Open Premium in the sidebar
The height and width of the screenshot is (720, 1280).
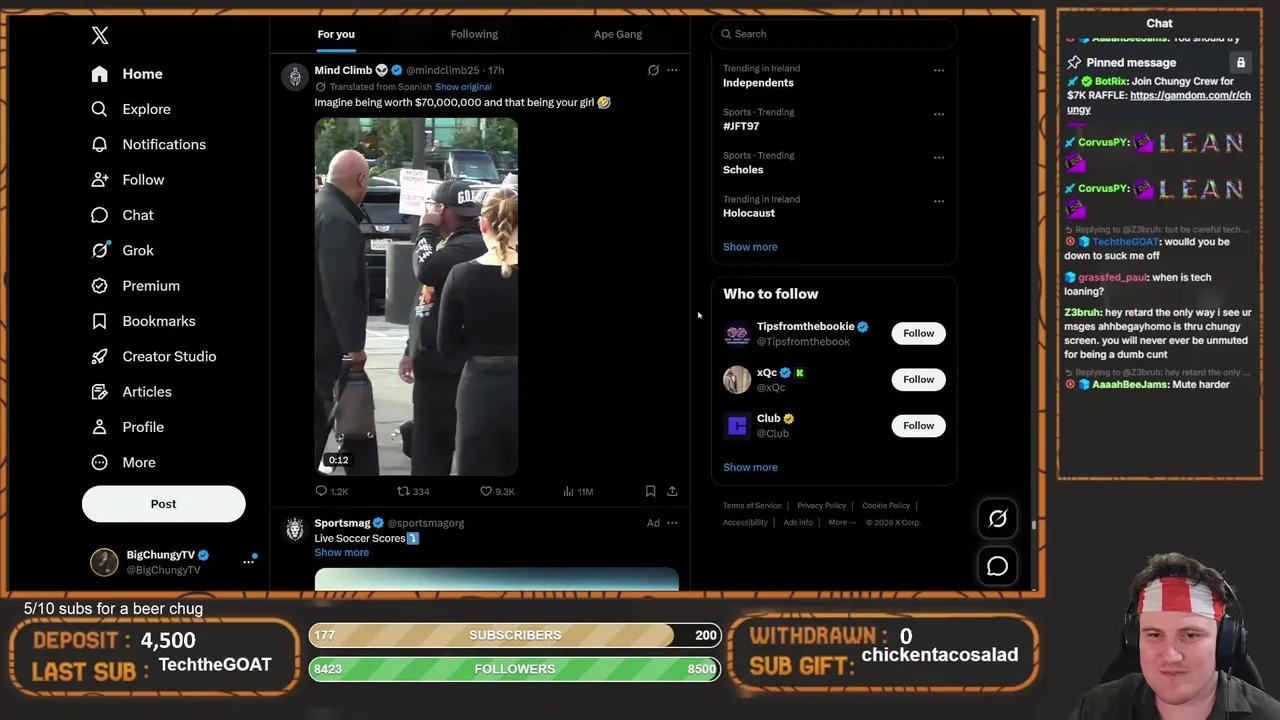tap(135, 286)
